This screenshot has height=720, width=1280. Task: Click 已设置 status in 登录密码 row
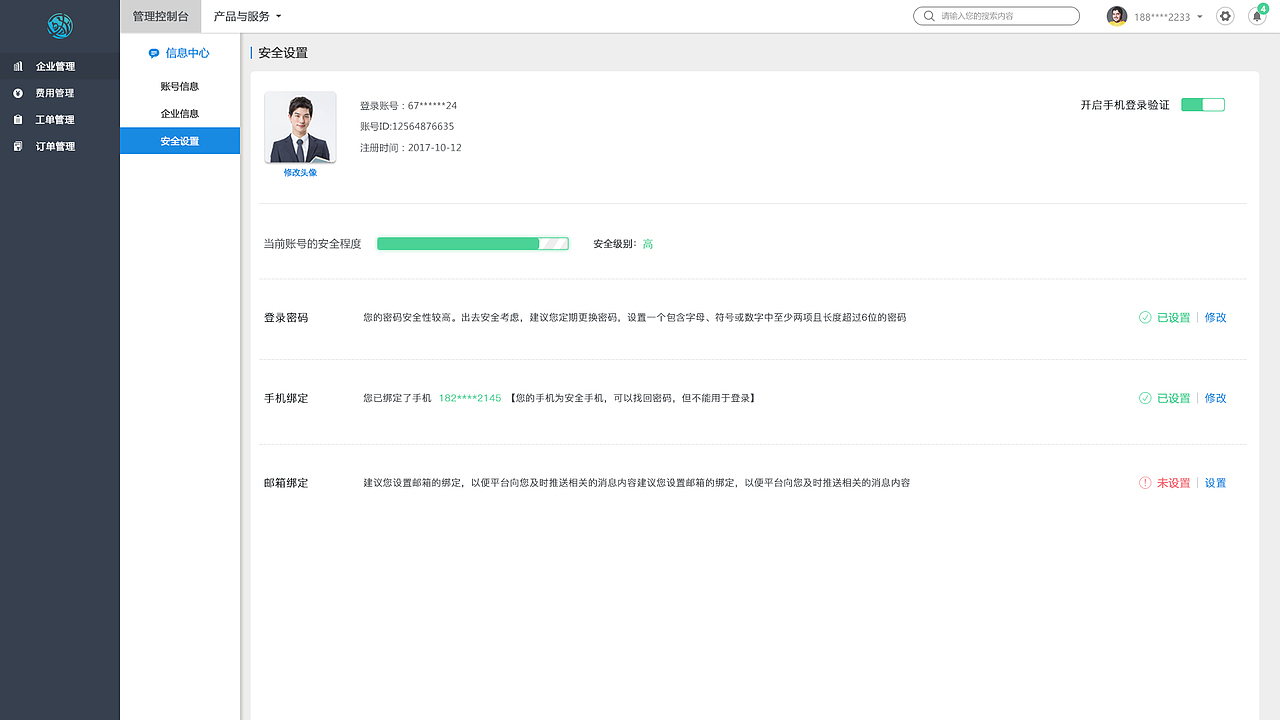click(x=1174, y=317)
